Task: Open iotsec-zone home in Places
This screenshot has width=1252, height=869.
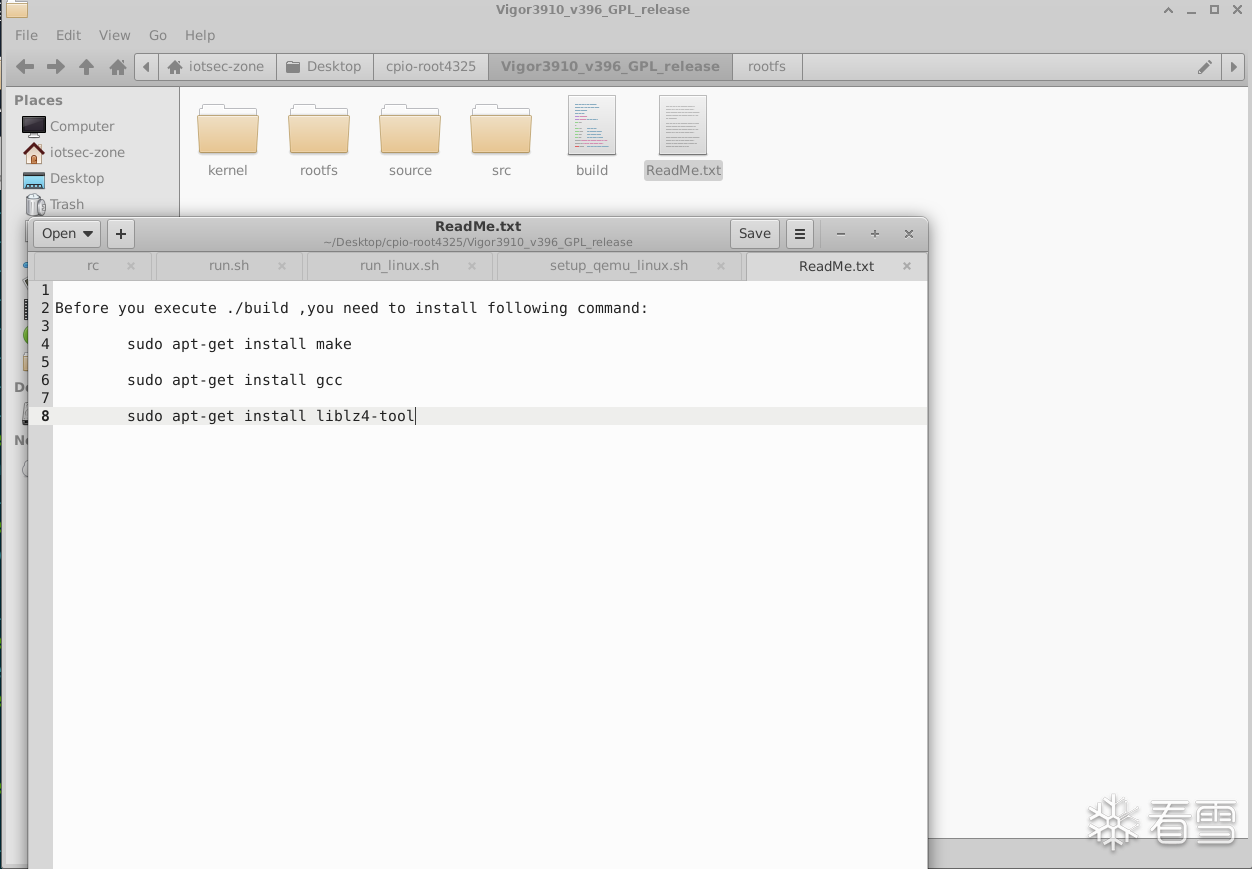Action: pos(87,152)
